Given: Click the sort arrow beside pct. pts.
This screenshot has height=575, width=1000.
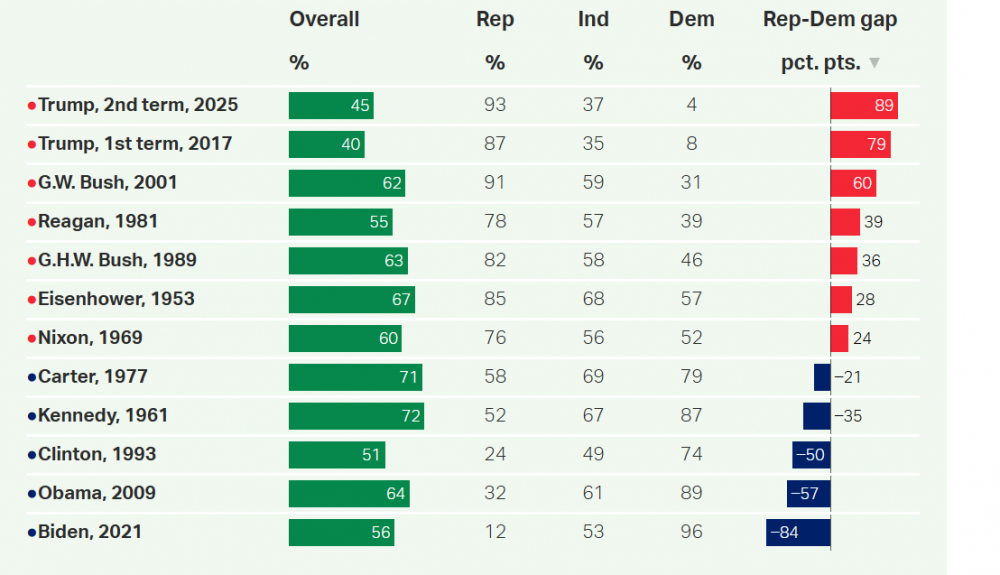Looking at the screenshot, I should pos(875,63).
